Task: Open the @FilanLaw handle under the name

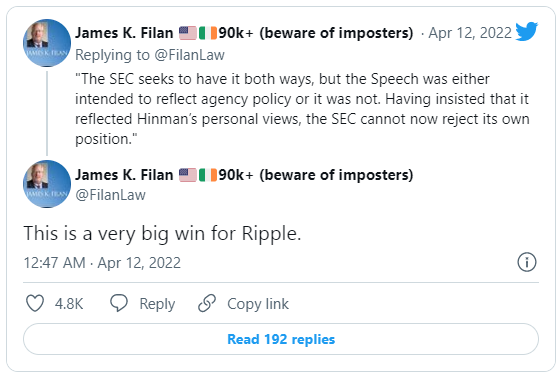Action: 110,195
